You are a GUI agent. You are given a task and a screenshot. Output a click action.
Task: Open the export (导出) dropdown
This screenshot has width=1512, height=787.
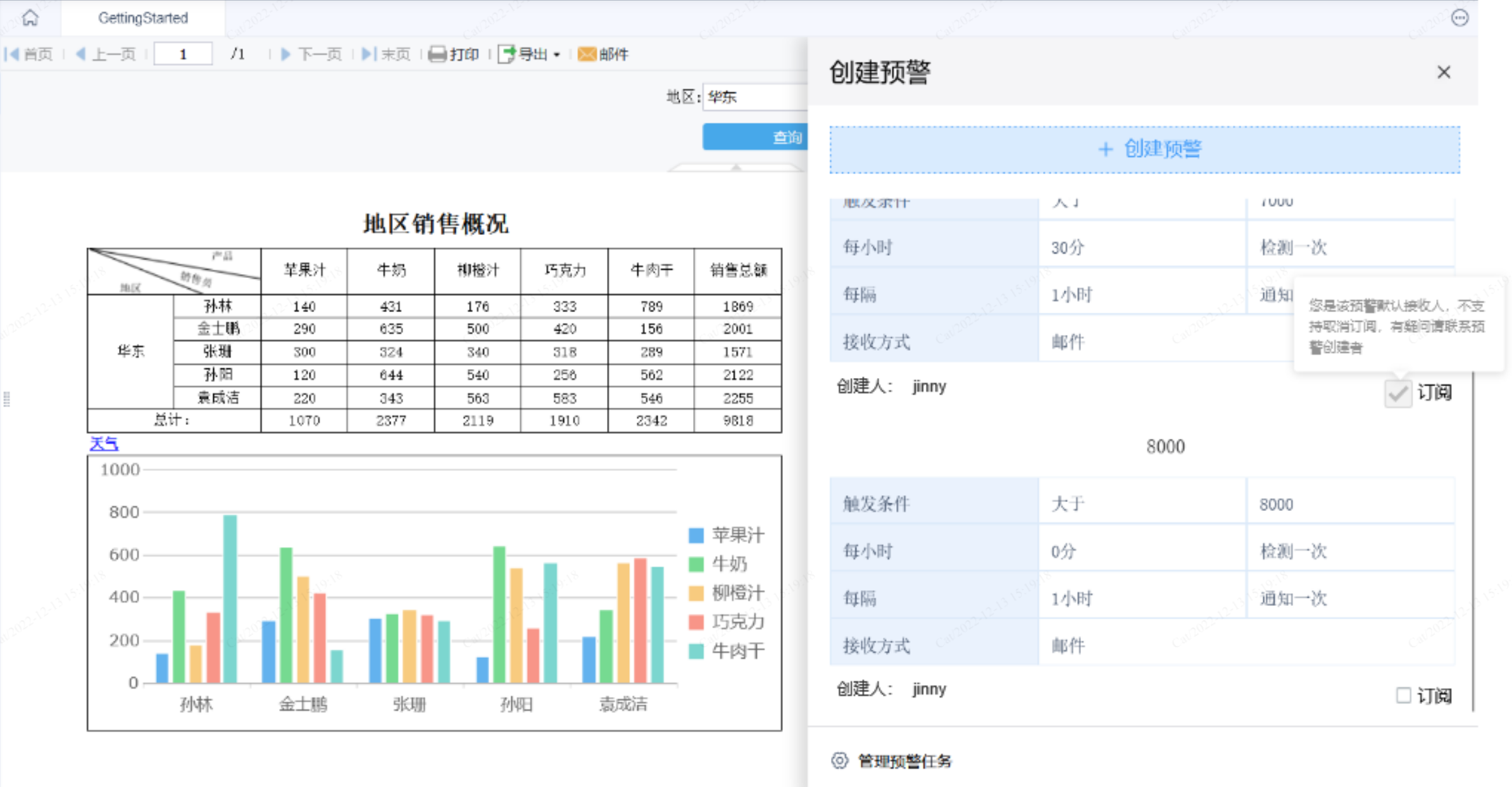[x=530, y=54]
